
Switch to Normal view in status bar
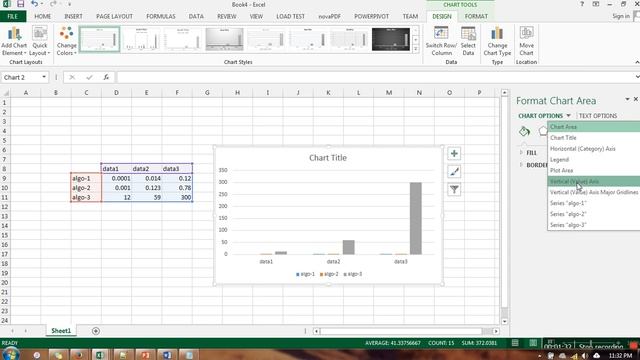point(515,343)
